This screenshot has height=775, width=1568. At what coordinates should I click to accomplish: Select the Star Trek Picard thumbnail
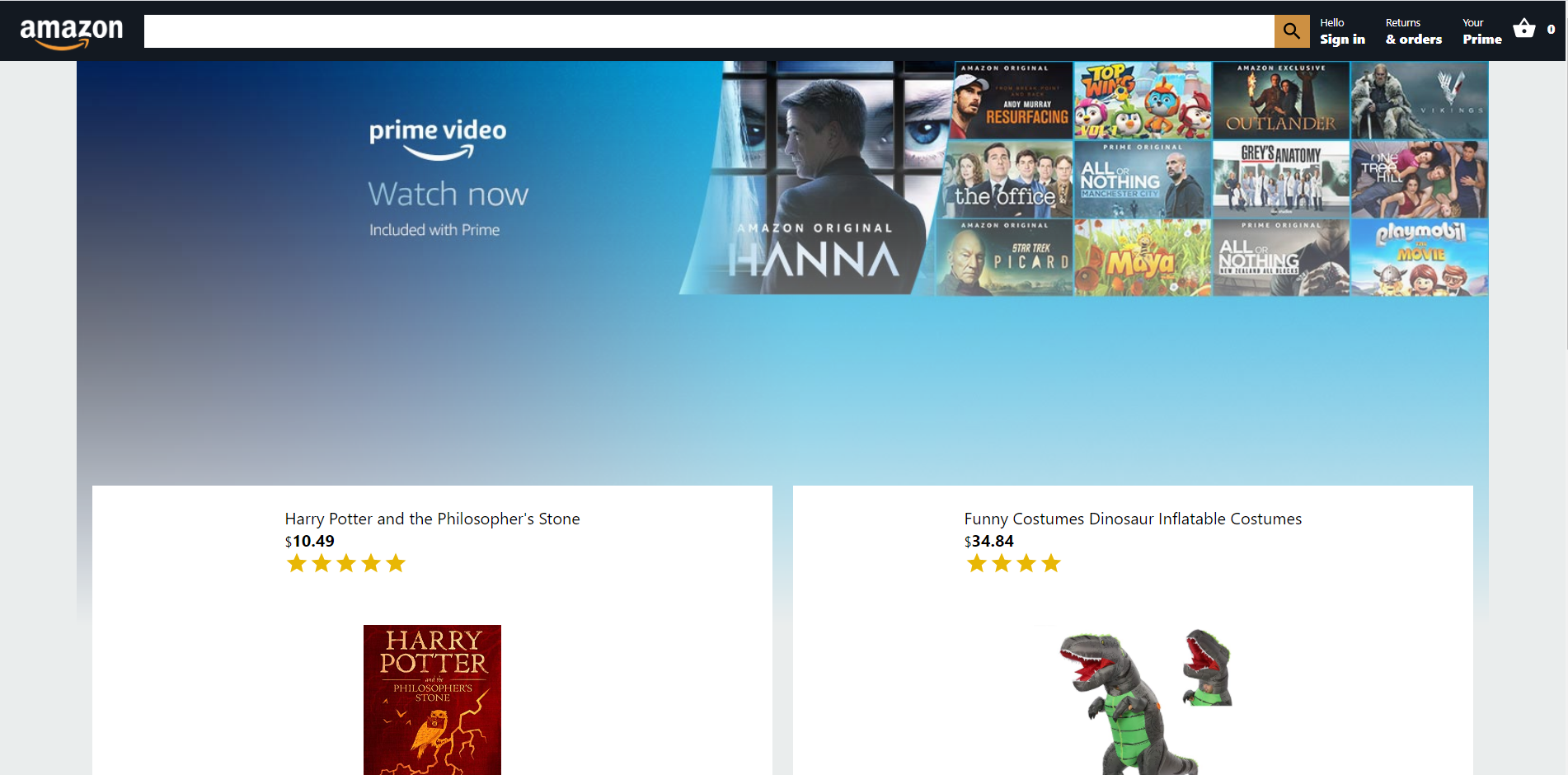coord(1003,257)
